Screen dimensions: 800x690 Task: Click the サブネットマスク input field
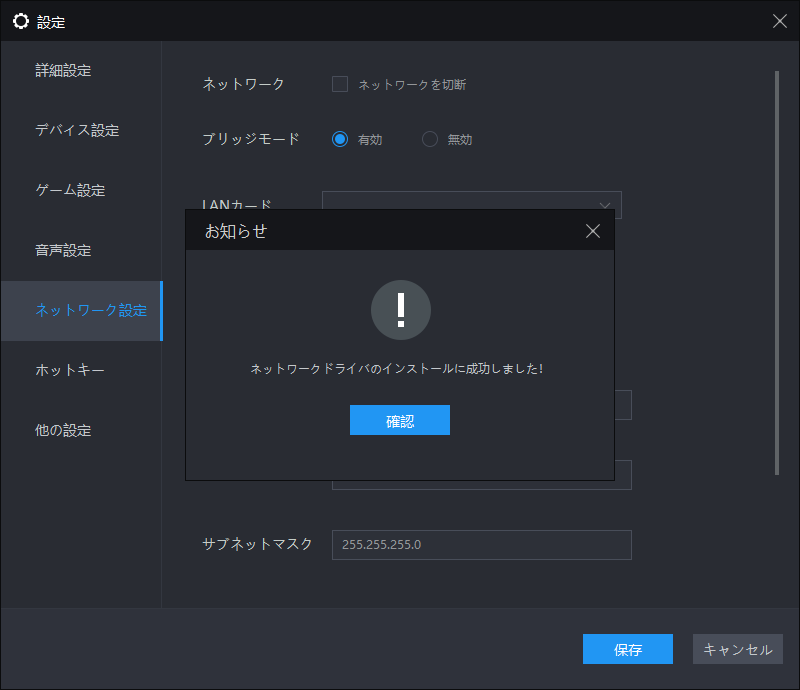click(481, 545)
